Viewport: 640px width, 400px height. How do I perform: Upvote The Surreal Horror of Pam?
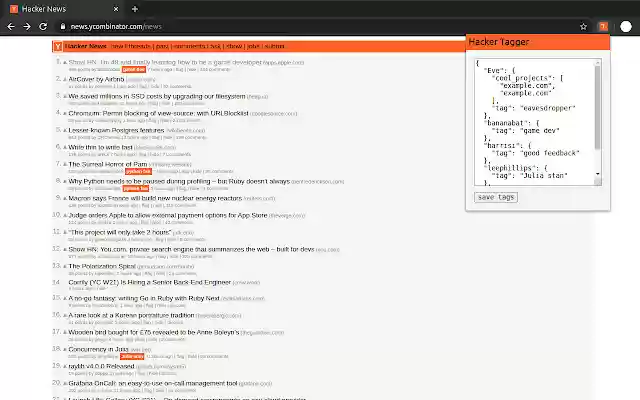65,164
